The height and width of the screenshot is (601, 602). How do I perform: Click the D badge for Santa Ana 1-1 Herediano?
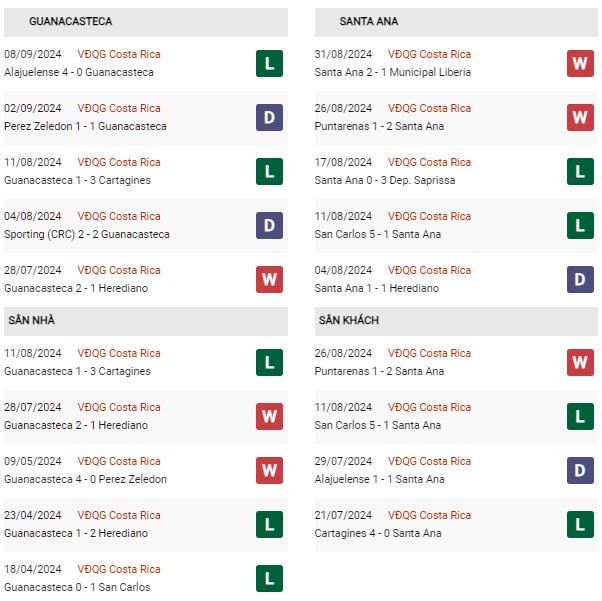click(x=580, y=280)
